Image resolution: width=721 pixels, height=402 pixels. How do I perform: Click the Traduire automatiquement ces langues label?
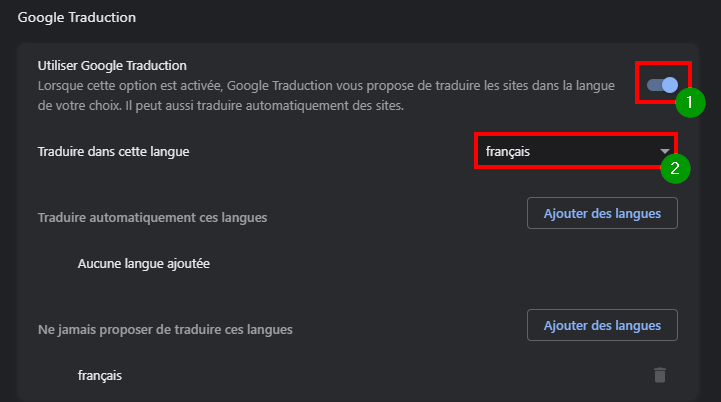tap(152, 218)
